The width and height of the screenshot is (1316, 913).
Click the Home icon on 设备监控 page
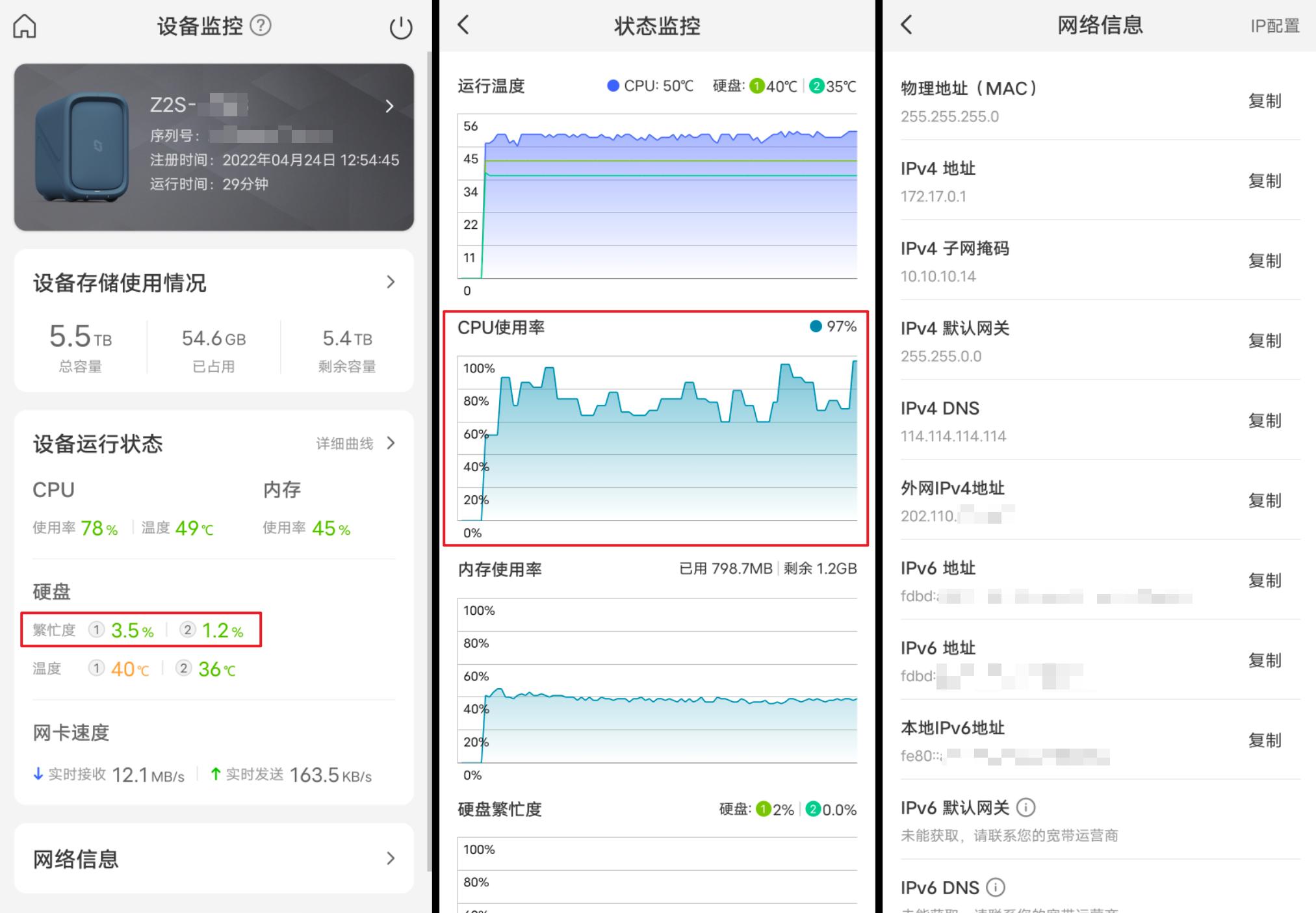coord(24,26)
